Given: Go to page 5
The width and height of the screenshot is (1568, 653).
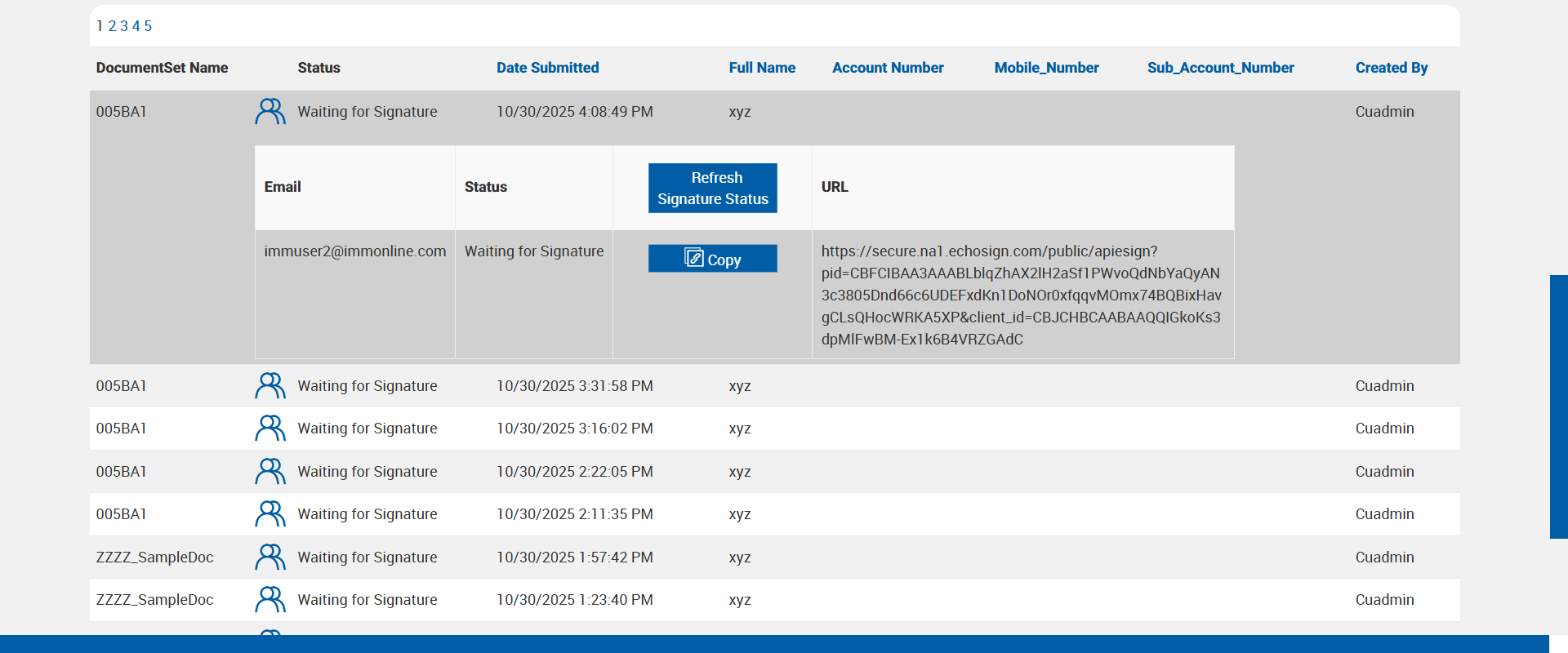Looking at the screenshot, I should click(148, 26).
